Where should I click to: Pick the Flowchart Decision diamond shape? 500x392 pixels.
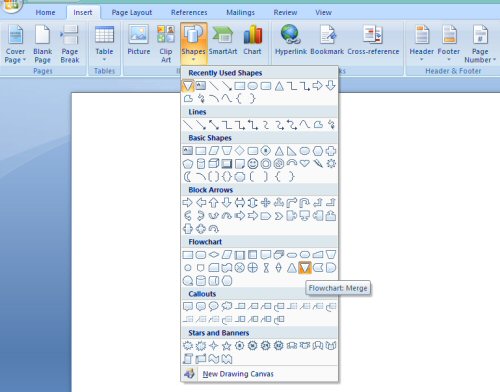[214, 255]
